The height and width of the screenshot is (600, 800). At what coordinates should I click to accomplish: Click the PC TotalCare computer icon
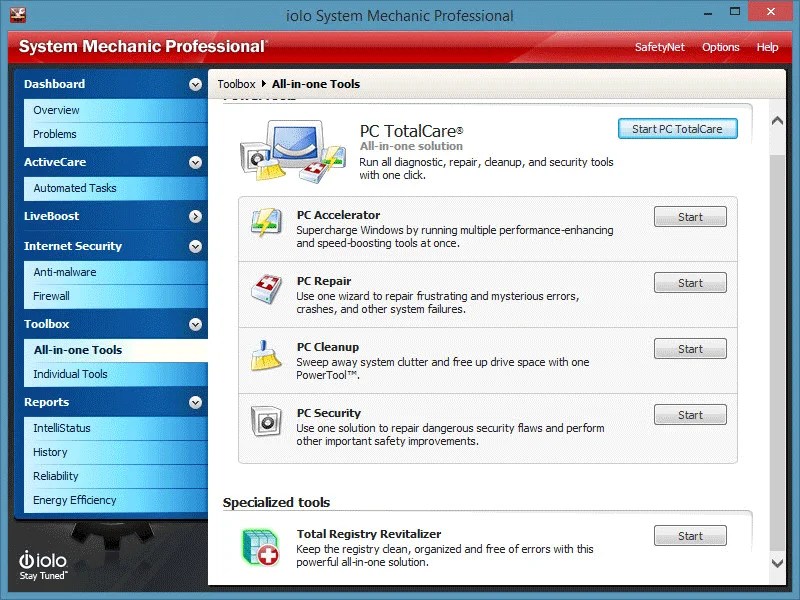[293, 152]
